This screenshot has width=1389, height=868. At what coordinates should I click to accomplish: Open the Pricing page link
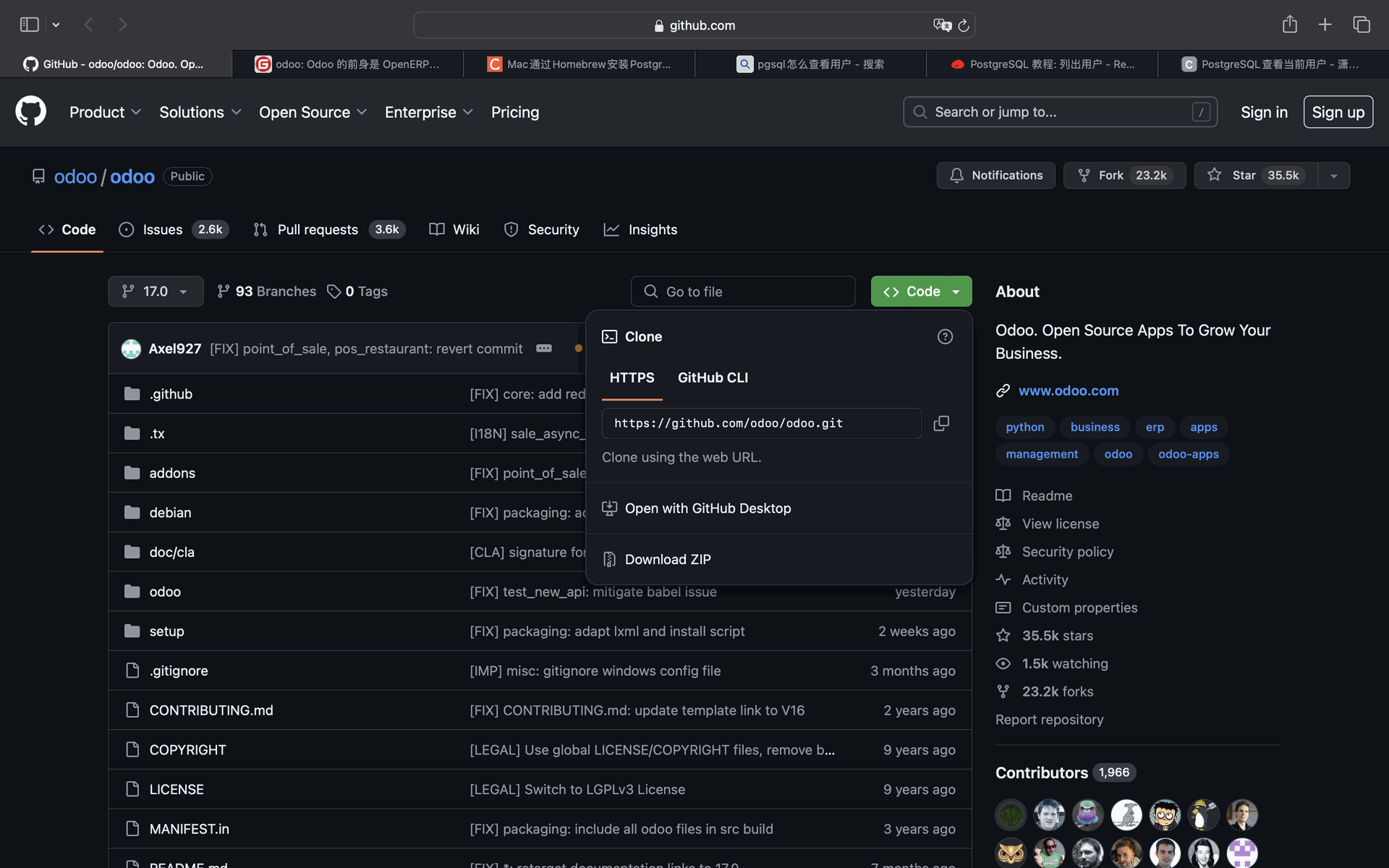[x=515, y=112]
